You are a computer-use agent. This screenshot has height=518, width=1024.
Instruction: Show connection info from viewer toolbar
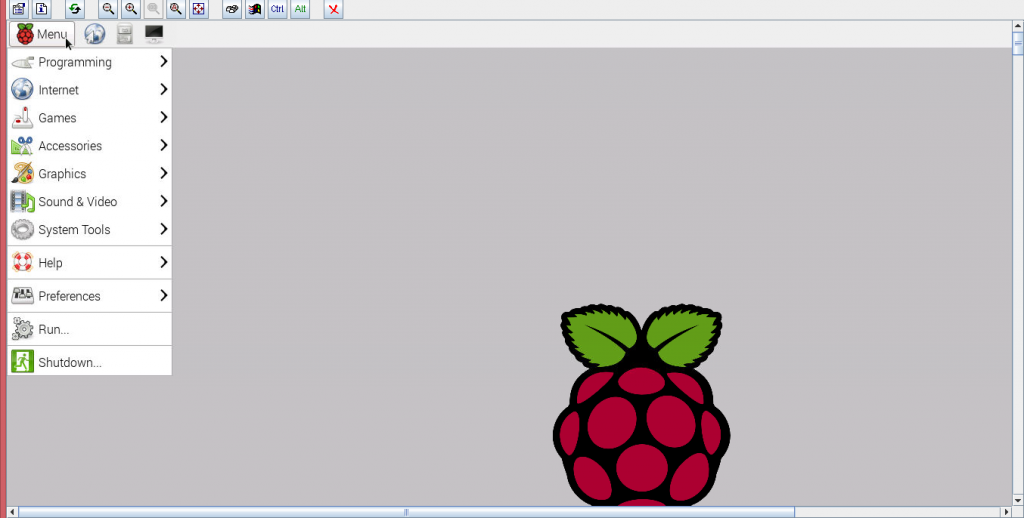42,9
